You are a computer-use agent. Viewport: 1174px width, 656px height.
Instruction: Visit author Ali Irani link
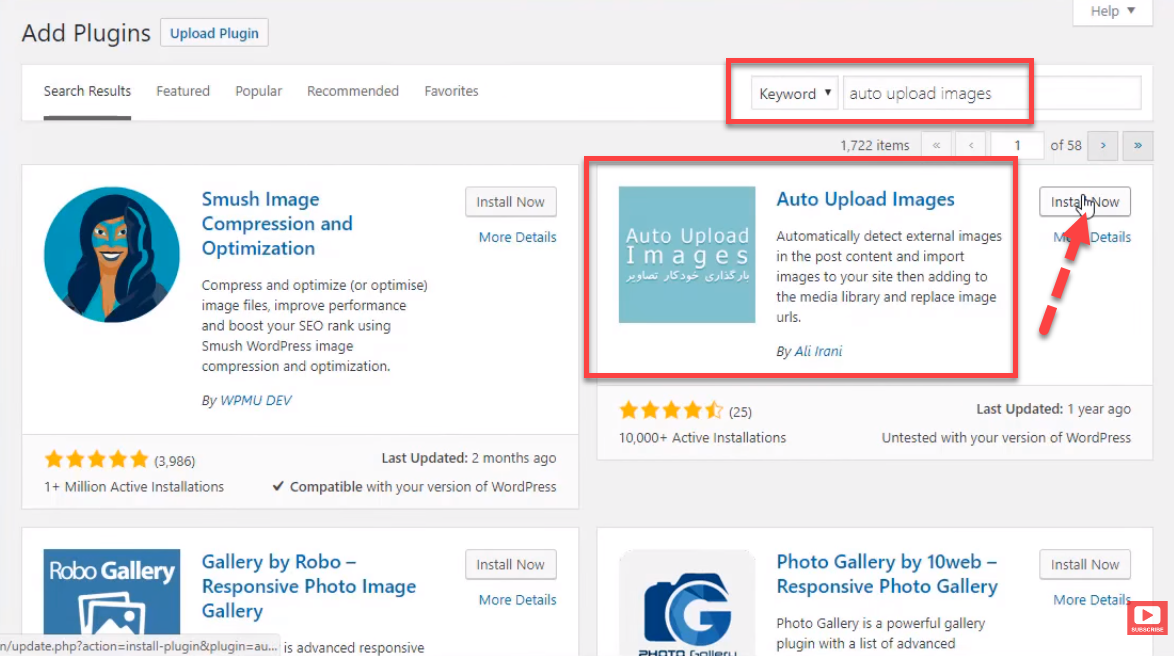click(x=818, y=351)
